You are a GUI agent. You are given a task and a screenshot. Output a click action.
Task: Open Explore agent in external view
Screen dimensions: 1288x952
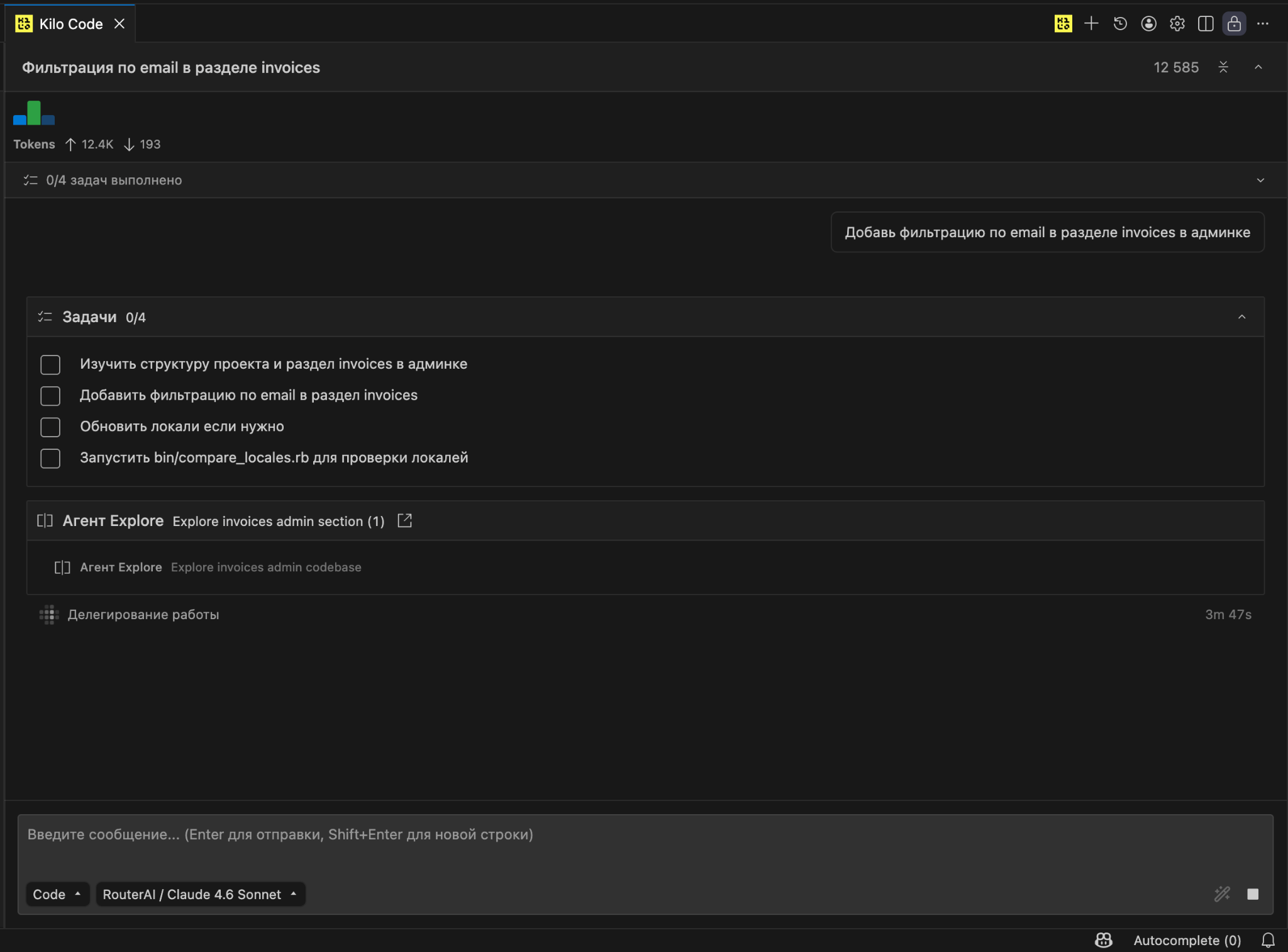(404, 521)
